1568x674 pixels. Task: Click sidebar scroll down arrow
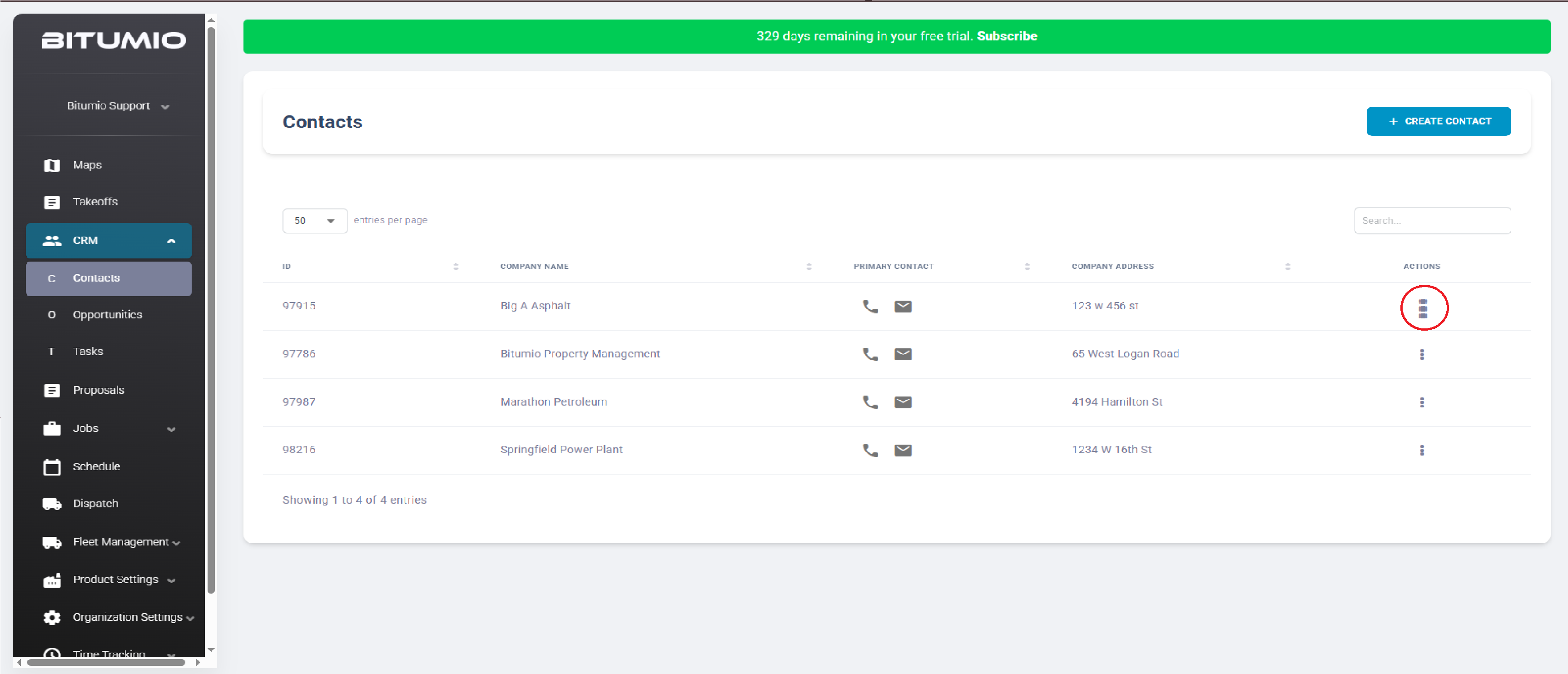(211, 650)
